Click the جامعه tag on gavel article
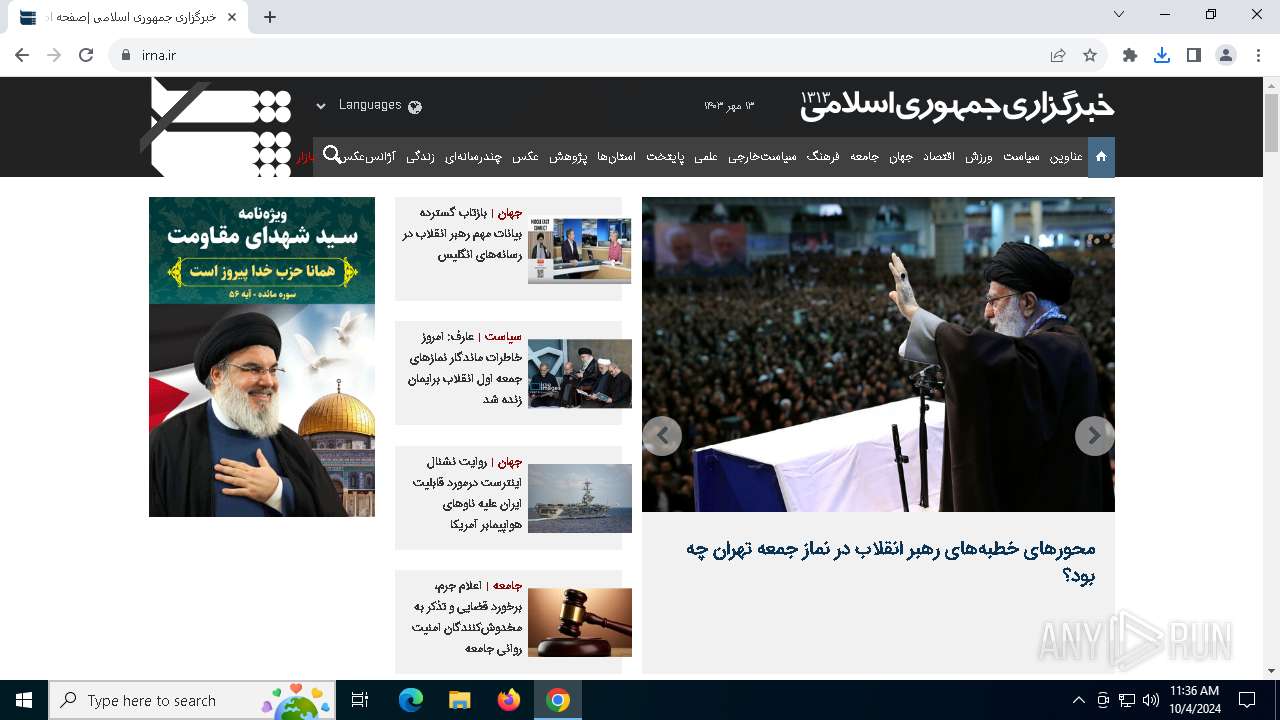The height and width of the screenshot is (720, 1280). [508, 585]
